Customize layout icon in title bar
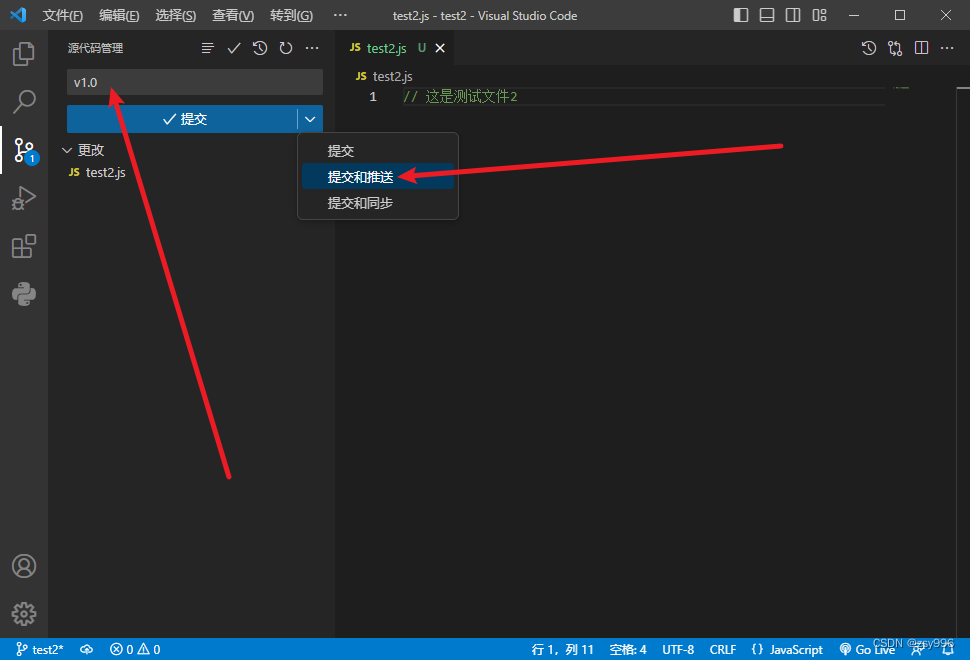Screen dimensions: 970x660 pyautogui.click(x=819, y=15)
